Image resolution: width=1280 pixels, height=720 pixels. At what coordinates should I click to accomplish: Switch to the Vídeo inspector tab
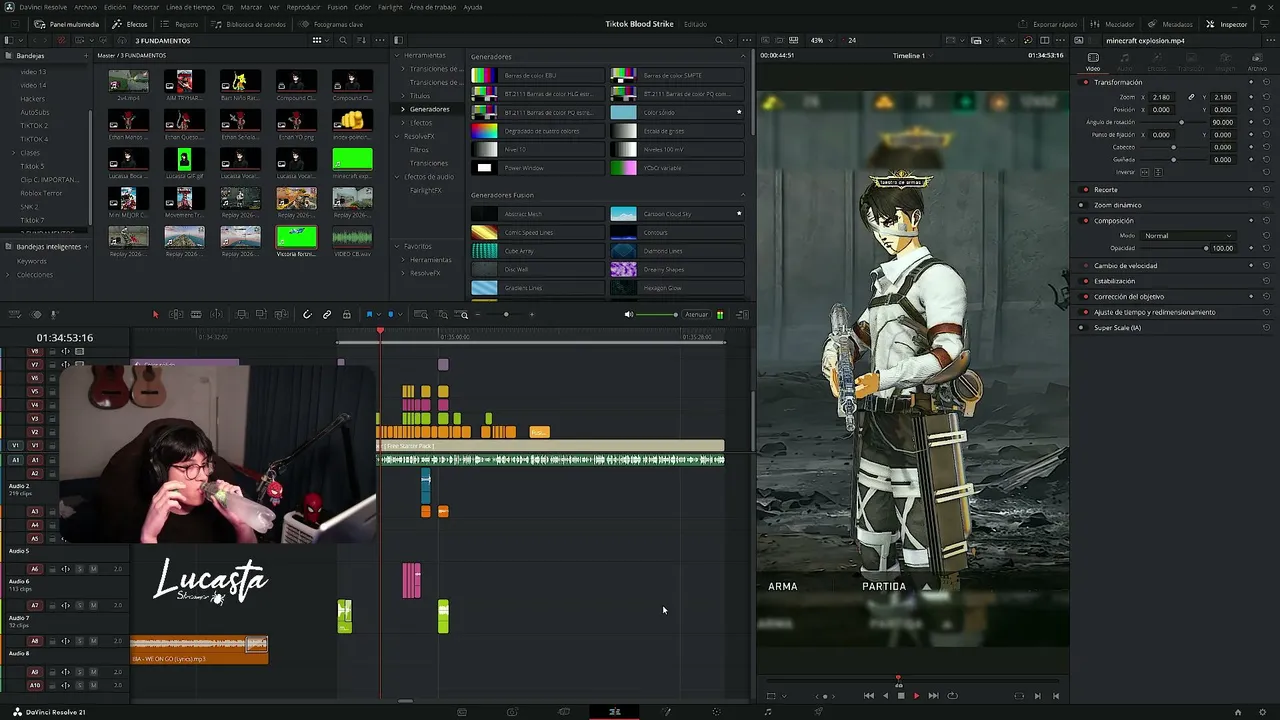(1093, 61)
